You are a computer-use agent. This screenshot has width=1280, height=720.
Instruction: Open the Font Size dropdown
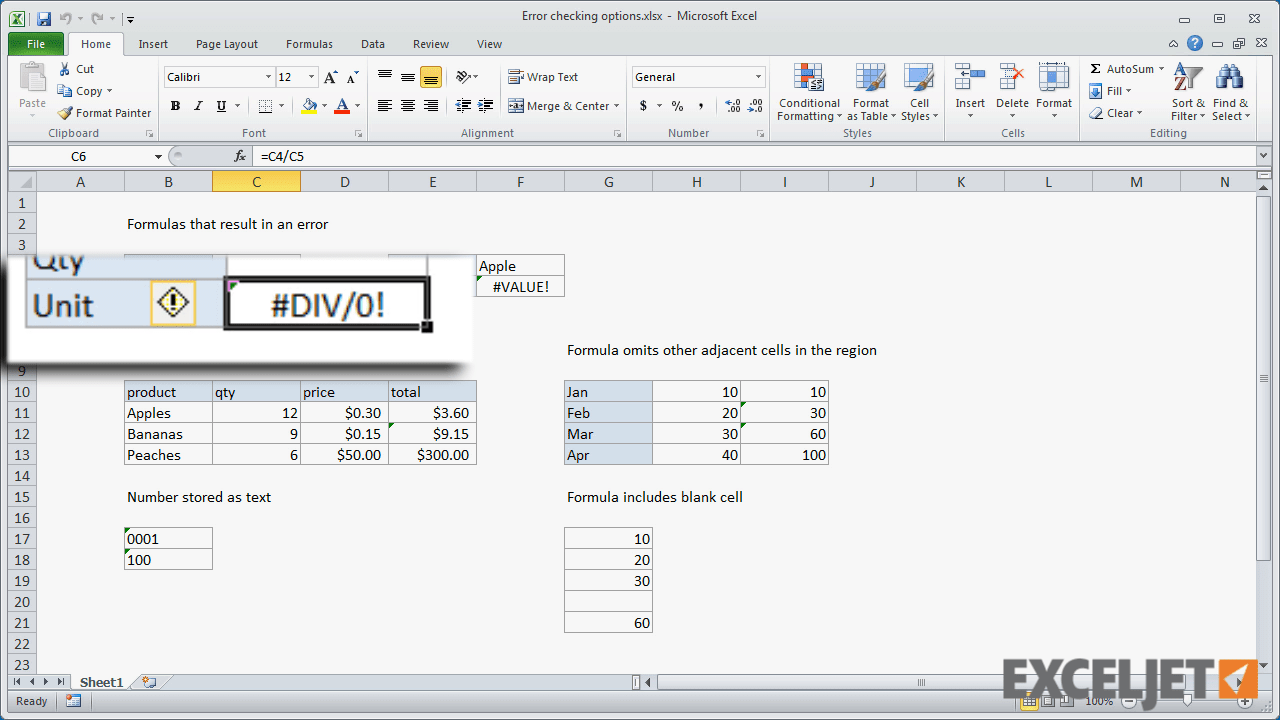coord(310,77)
